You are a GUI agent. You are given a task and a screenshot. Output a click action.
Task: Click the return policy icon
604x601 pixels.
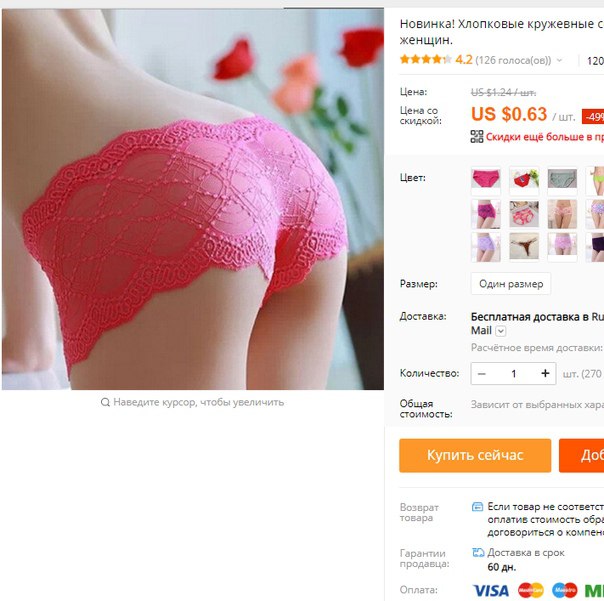[477, 507]
